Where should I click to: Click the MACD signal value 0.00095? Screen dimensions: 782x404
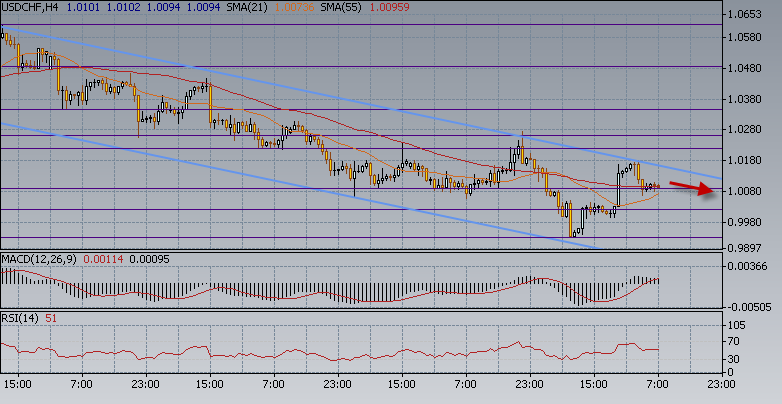tap(150, 259)
